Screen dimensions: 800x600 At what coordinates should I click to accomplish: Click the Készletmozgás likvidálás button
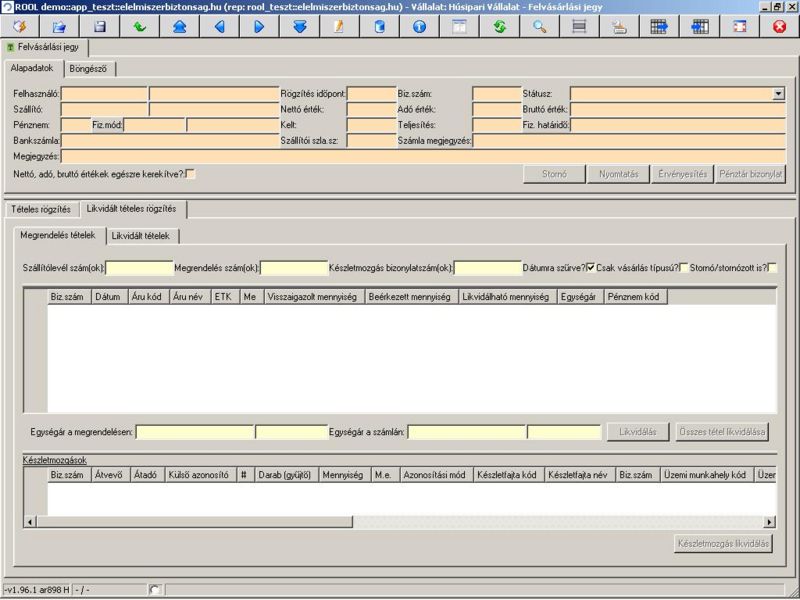(724, 544)
